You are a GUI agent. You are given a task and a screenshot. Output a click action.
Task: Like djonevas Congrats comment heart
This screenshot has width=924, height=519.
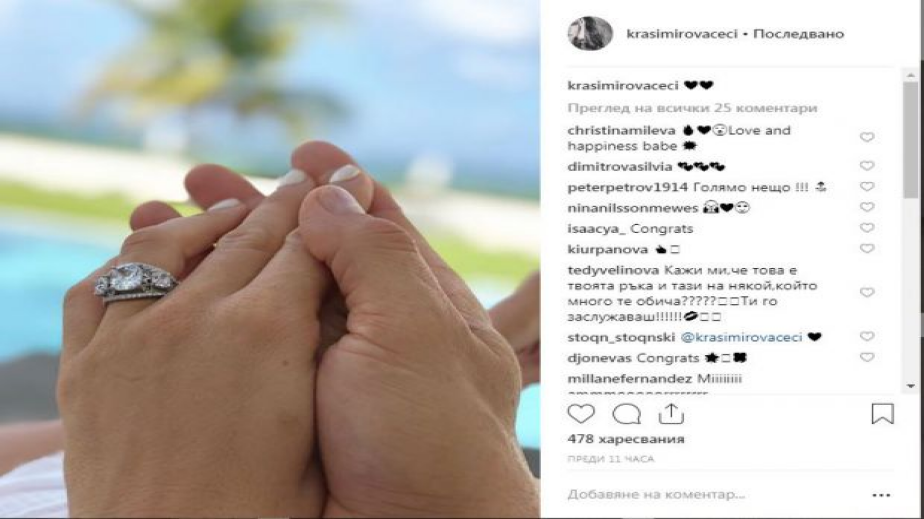click(866, 358)
